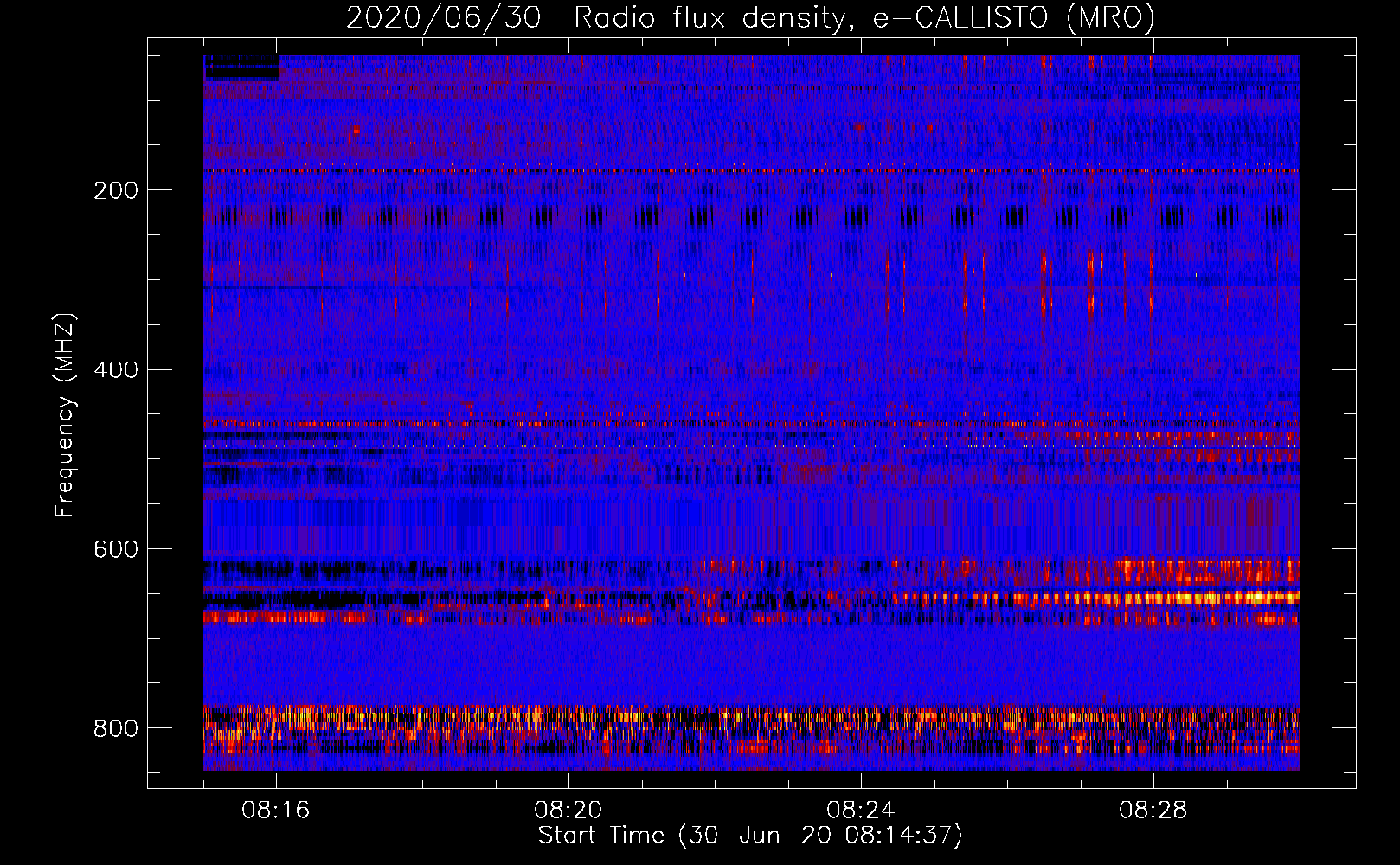Click the 08:28 time tick label
This screenshot has height=865, width=1400.
1153,811
